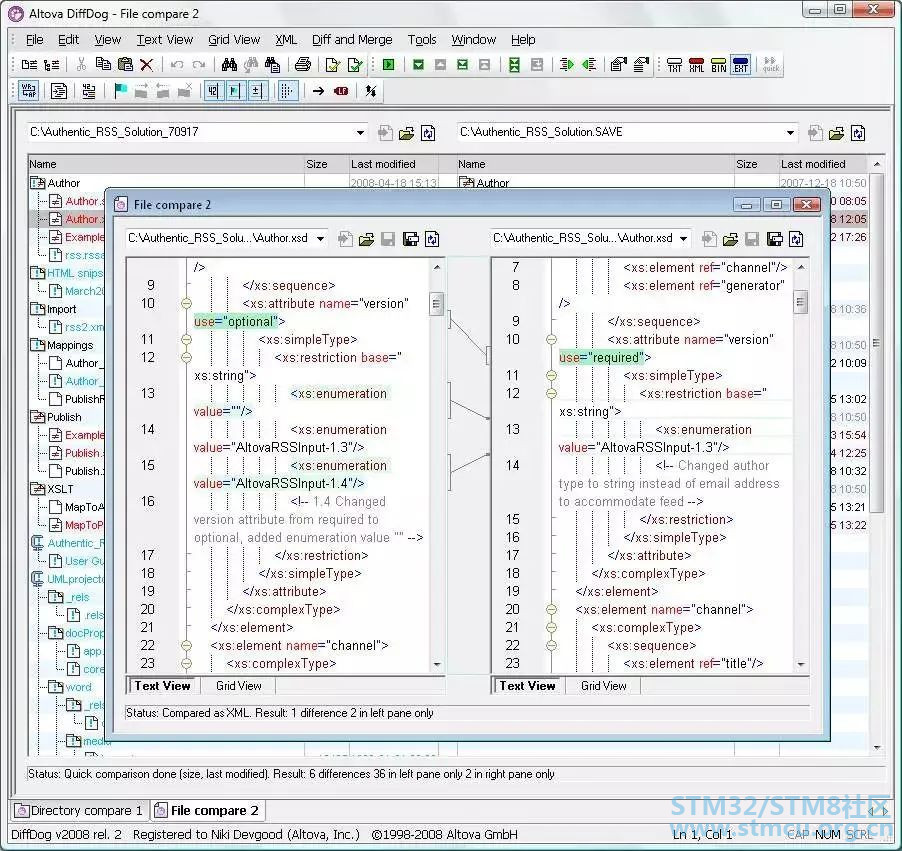The width and height of the screenshot is (902, 851).
Task: Toggle the EXT extension compare mode
Action: [x=741, y=65]
